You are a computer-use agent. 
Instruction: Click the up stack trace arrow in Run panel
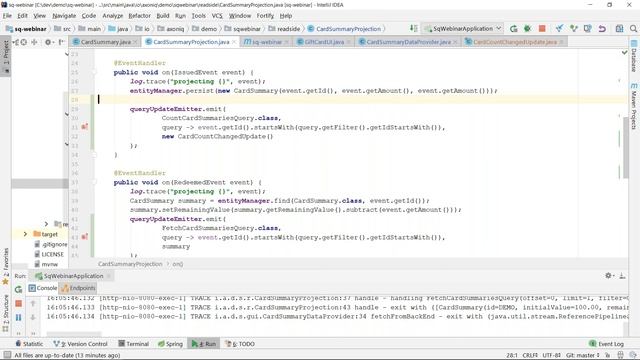click(33, 303)
